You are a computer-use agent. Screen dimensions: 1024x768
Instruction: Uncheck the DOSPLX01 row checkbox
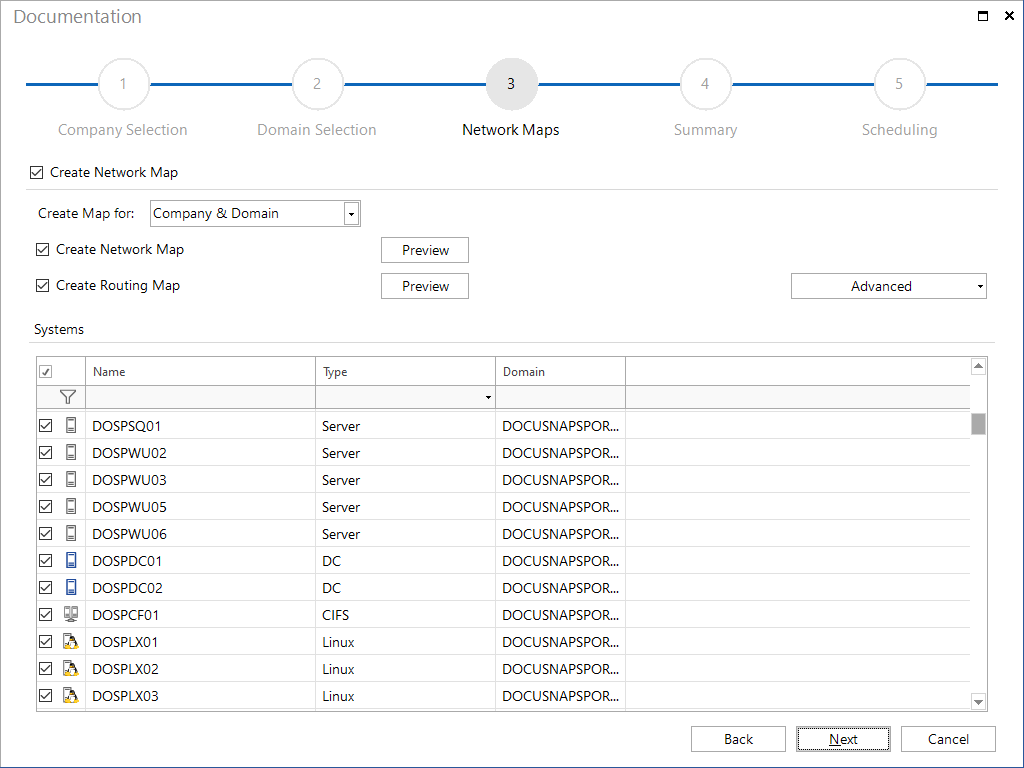pos(46,641)
